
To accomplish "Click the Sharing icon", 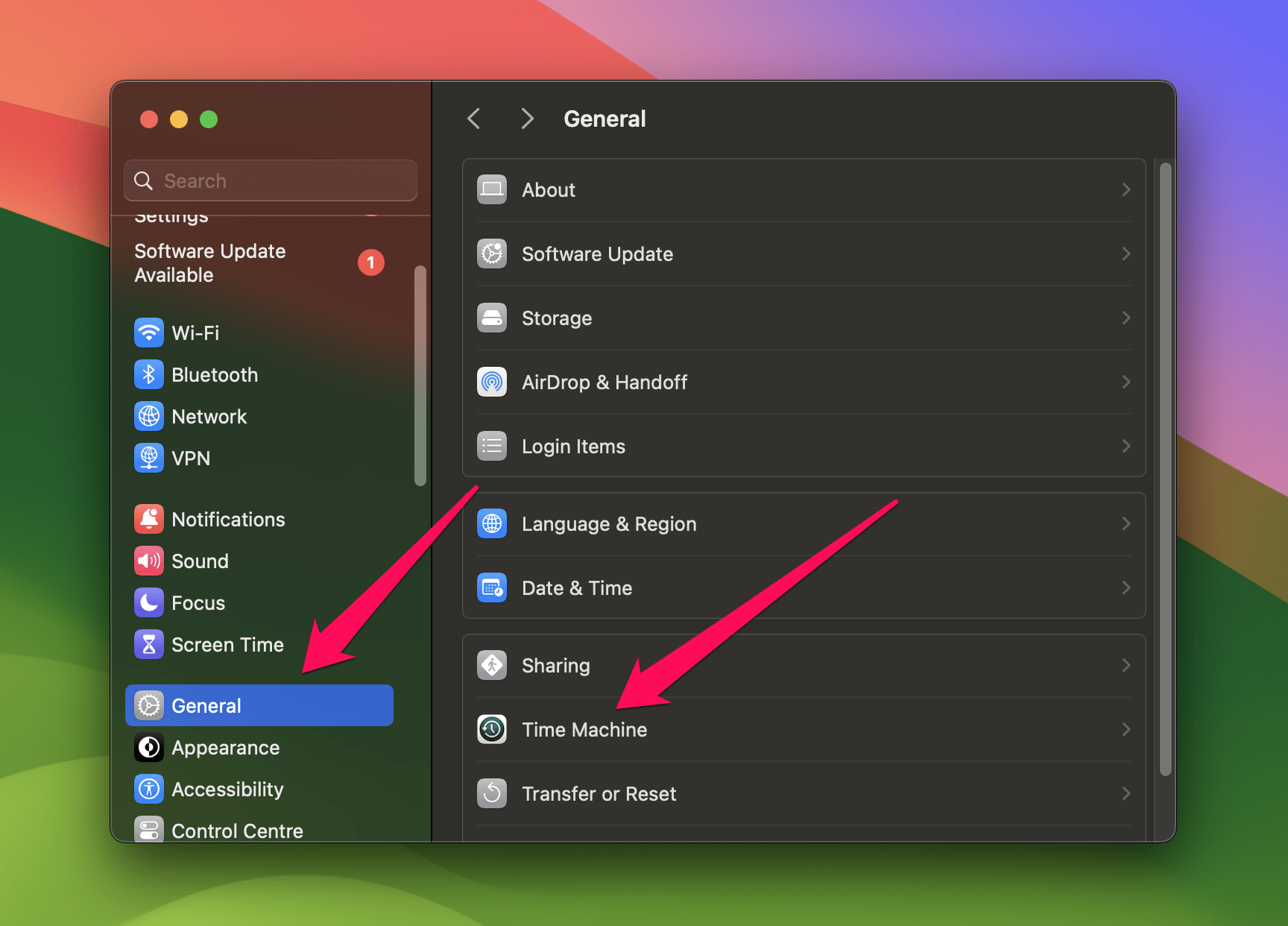I will 492,665.
